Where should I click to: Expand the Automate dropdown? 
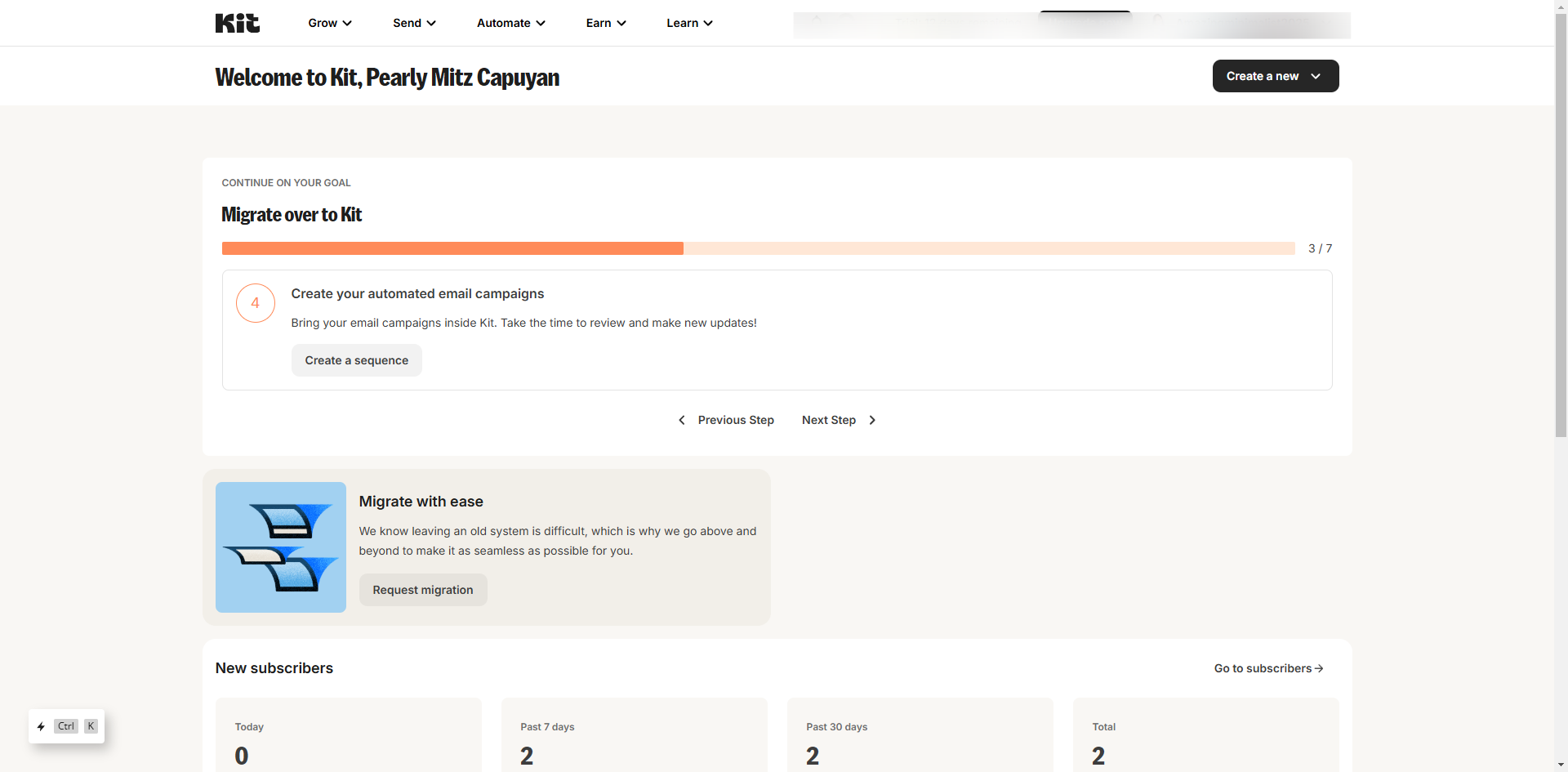tap(510, 23)
